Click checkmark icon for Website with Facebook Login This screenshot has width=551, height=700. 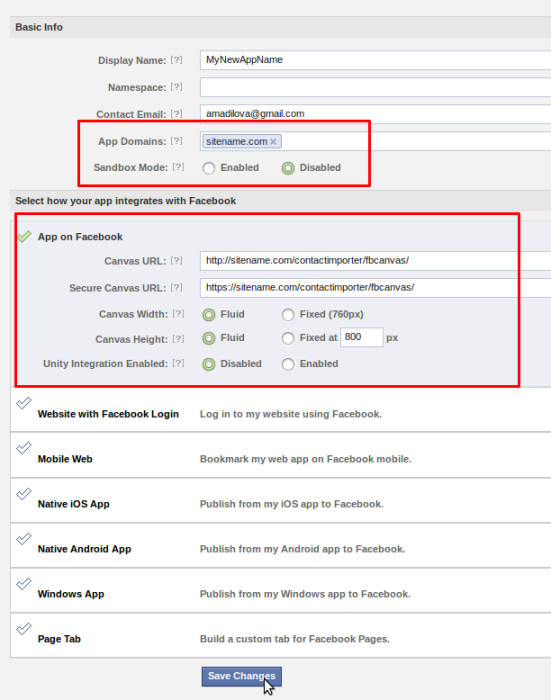[x=24, y=403]
